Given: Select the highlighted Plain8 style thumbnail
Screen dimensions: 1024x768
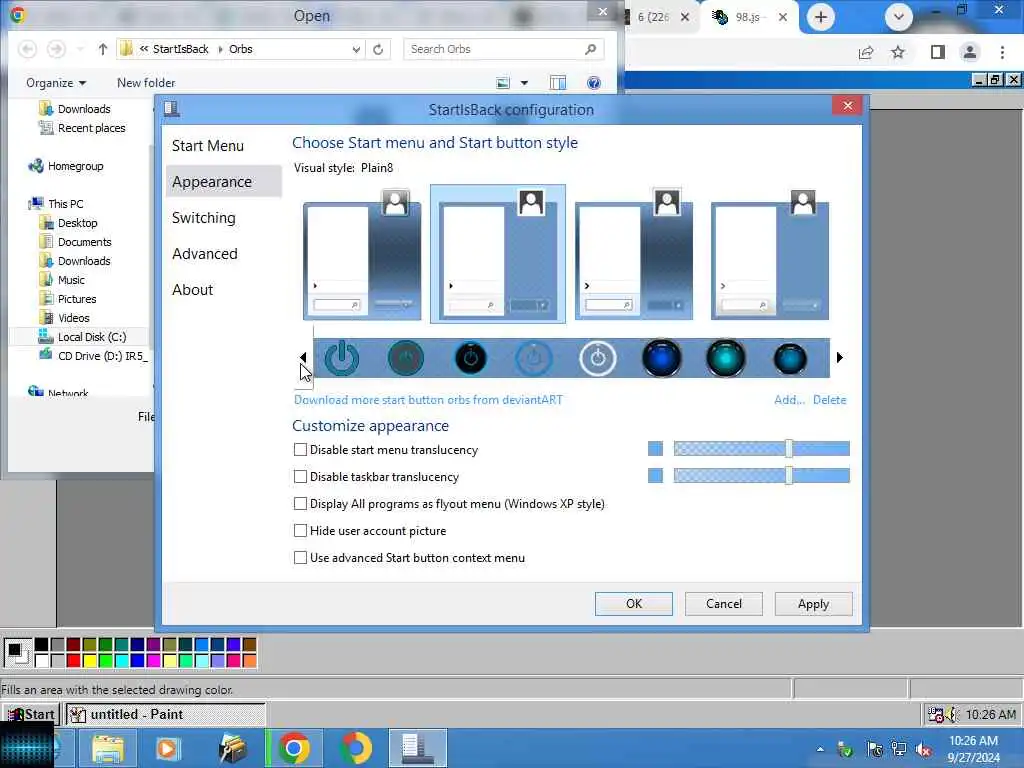Looking at the screenshot, I should [498, 254].
